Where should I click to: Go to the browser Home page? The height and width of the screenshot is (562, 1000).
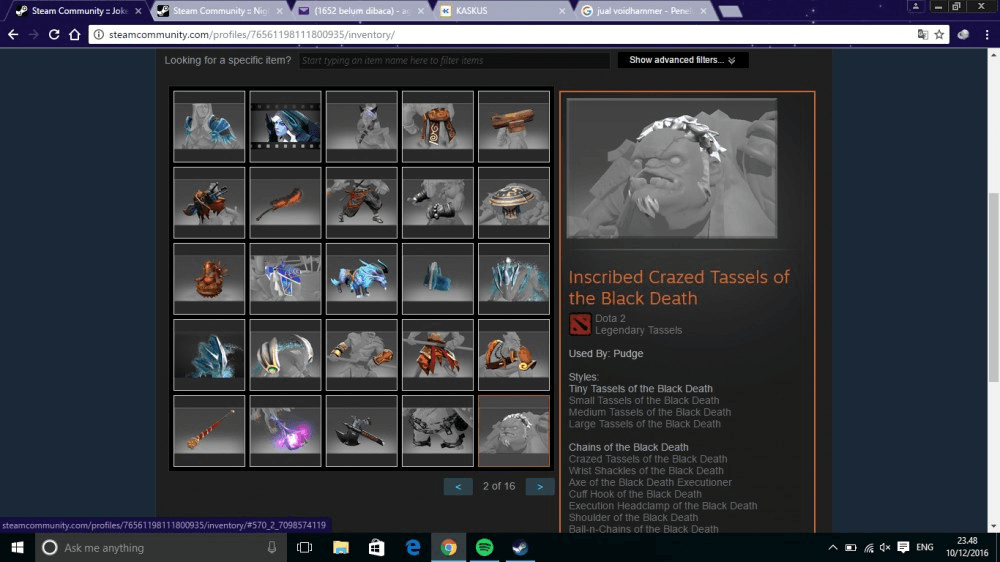75,34
